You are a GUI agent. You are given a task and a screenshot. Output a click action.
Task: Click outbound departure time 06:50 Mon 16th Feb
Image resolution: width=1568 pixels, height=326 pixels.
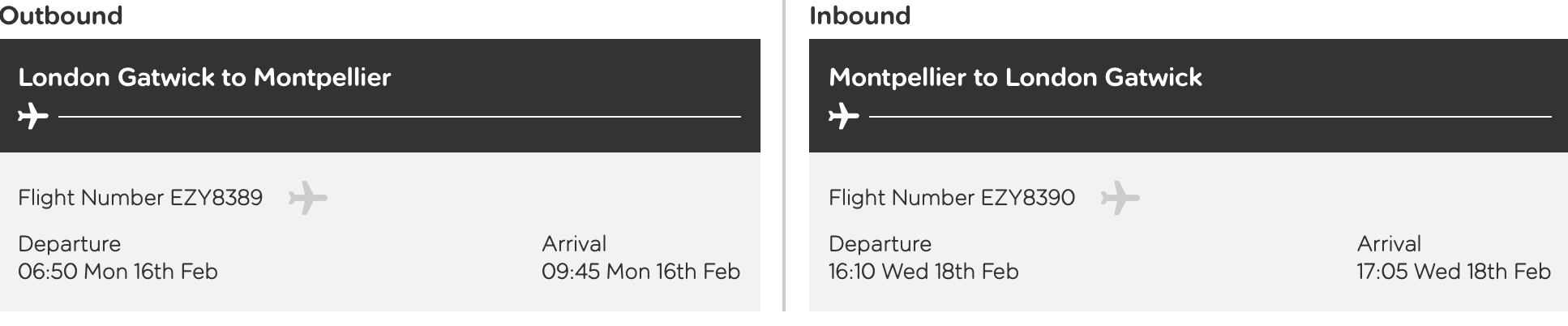click(118, 271)
